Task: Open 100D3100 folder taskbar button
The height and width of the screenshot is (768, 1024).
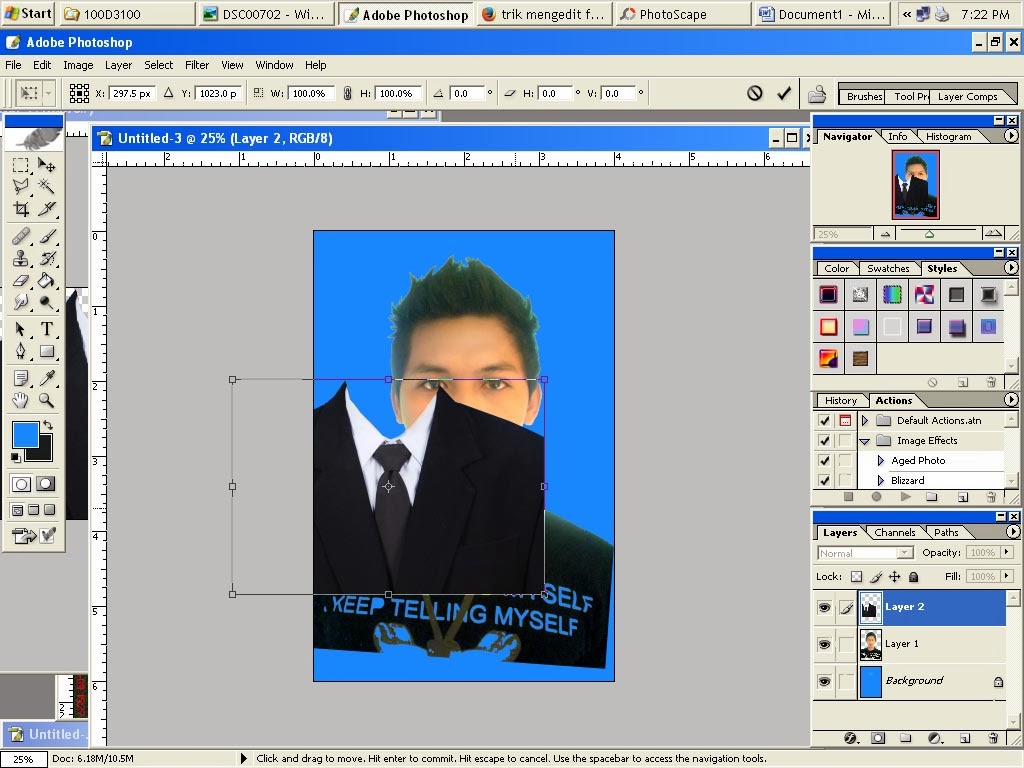Action: pyautogui.click(x=128, y=14)
